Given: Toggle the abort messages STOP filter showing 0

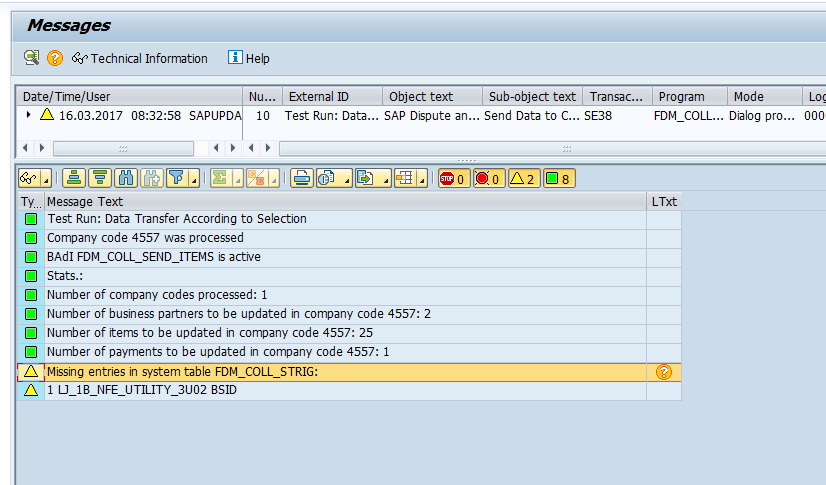Looking at the screenshot, I should 453,179.
